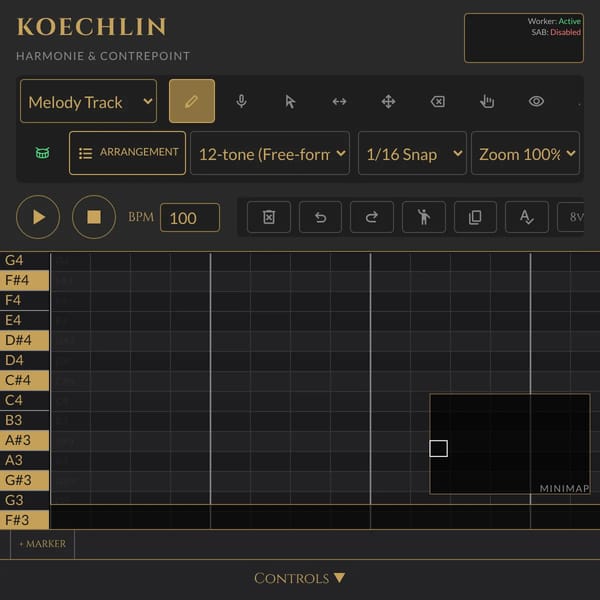Select the backspace erase tool
Viewport: 600px width, 600px height.
(438, 101)
